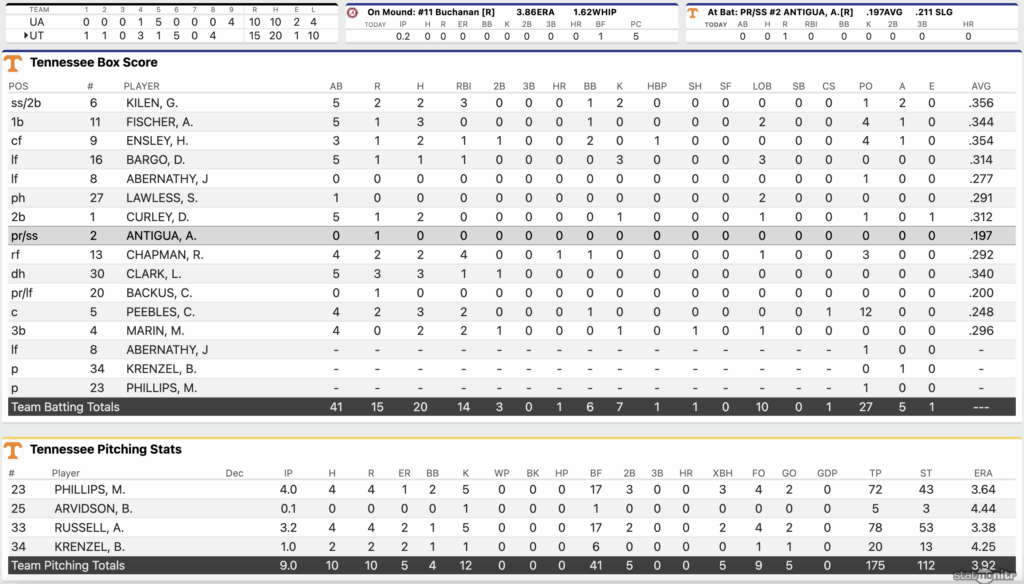Click the Tennessee logo in At Bat panel
This screenshot has width=1024, height=584.
(694, 12)
